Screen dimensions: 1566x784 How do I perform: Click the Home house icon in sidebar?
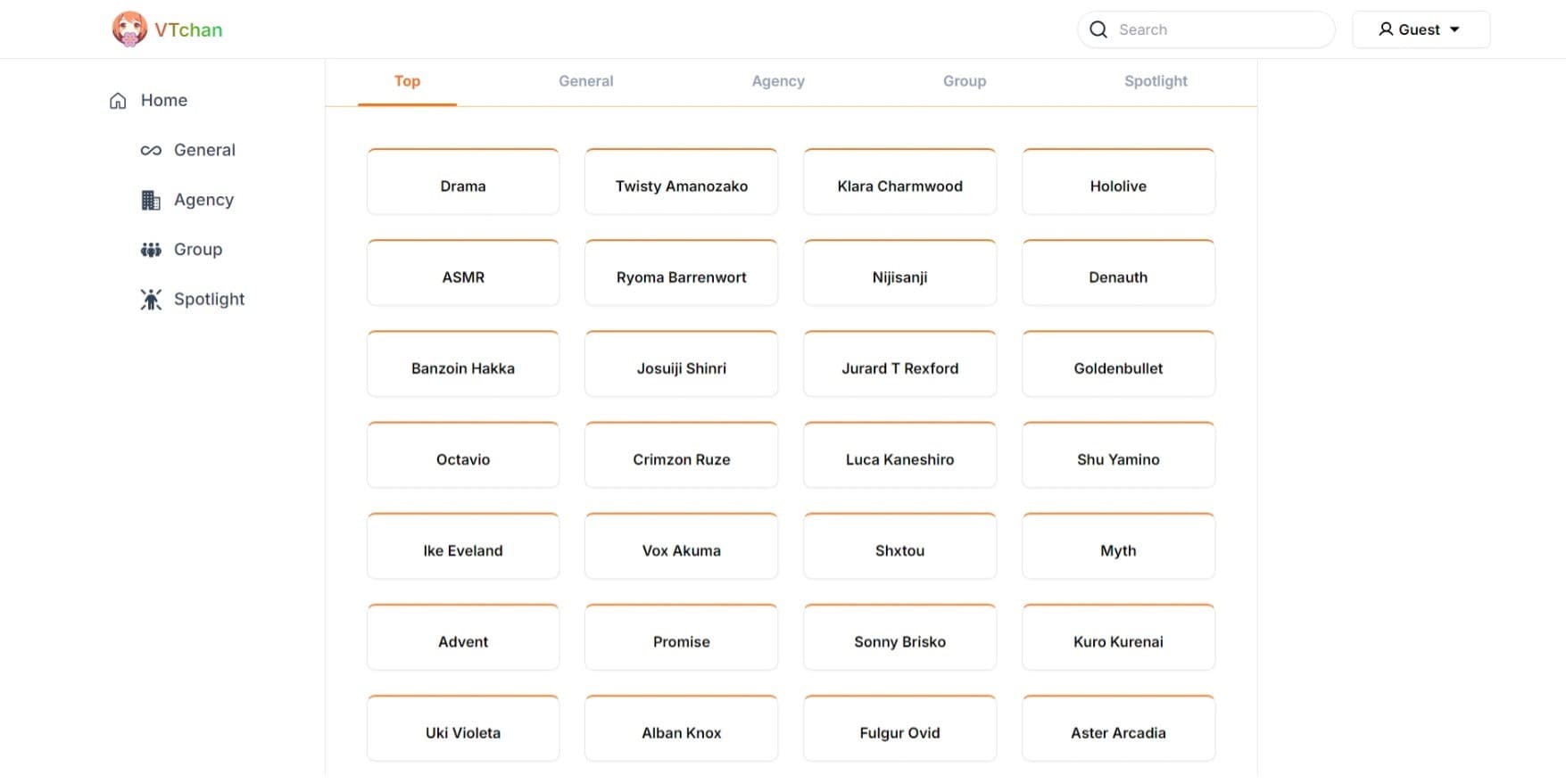[118, 101]
